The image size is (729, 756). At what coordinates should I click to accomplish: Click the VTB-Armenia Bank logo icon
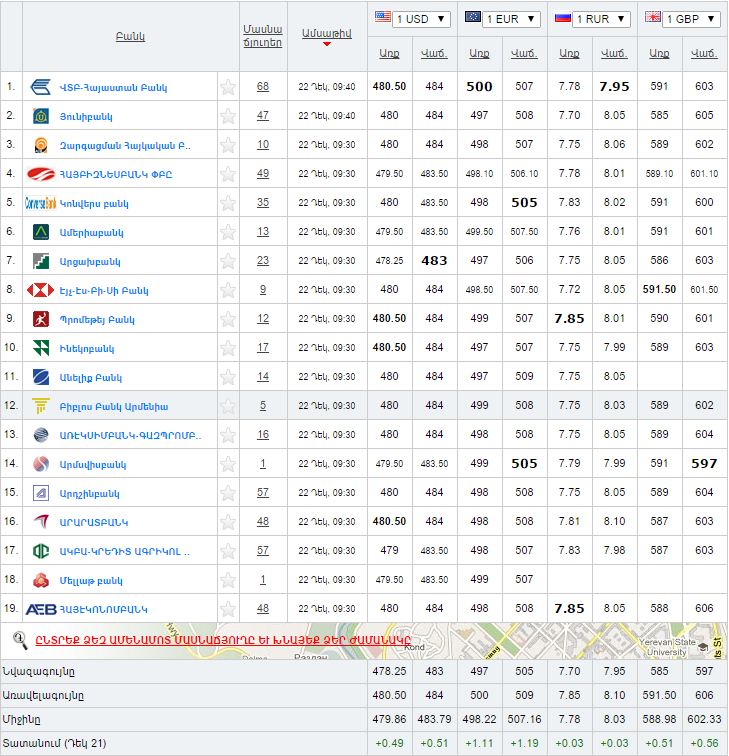coord(41,86)
